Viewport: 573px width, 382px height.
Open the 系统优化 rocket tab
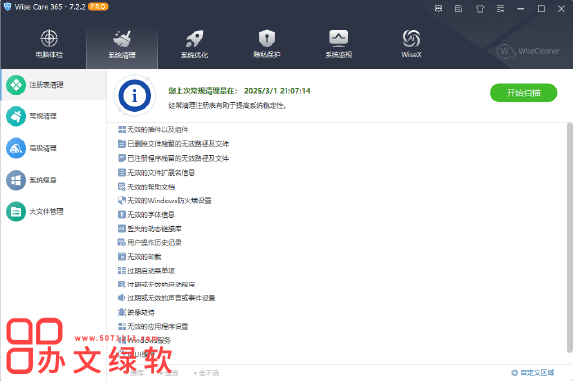[194, 45]
